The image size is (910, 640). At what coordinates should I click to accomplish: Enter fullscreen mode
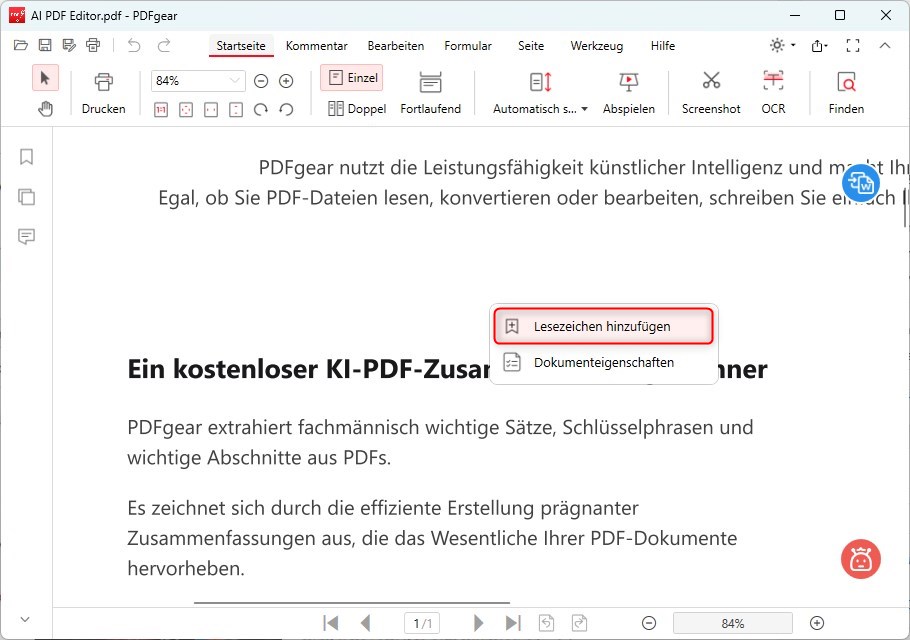(x=853, y=45)
